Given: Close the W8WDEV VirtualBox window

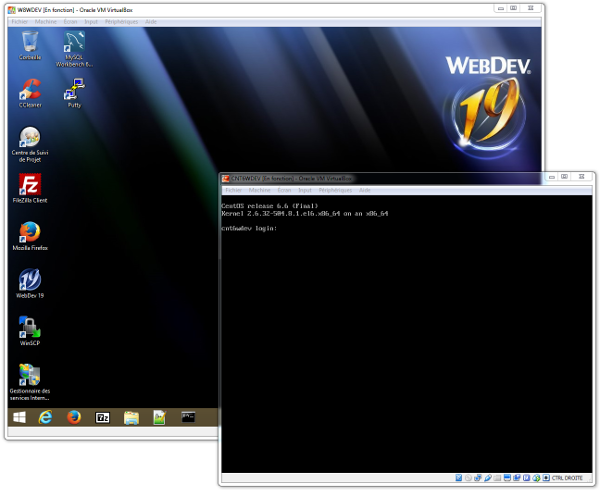Looking at the screenshot, I should click(x=531, y=8).
